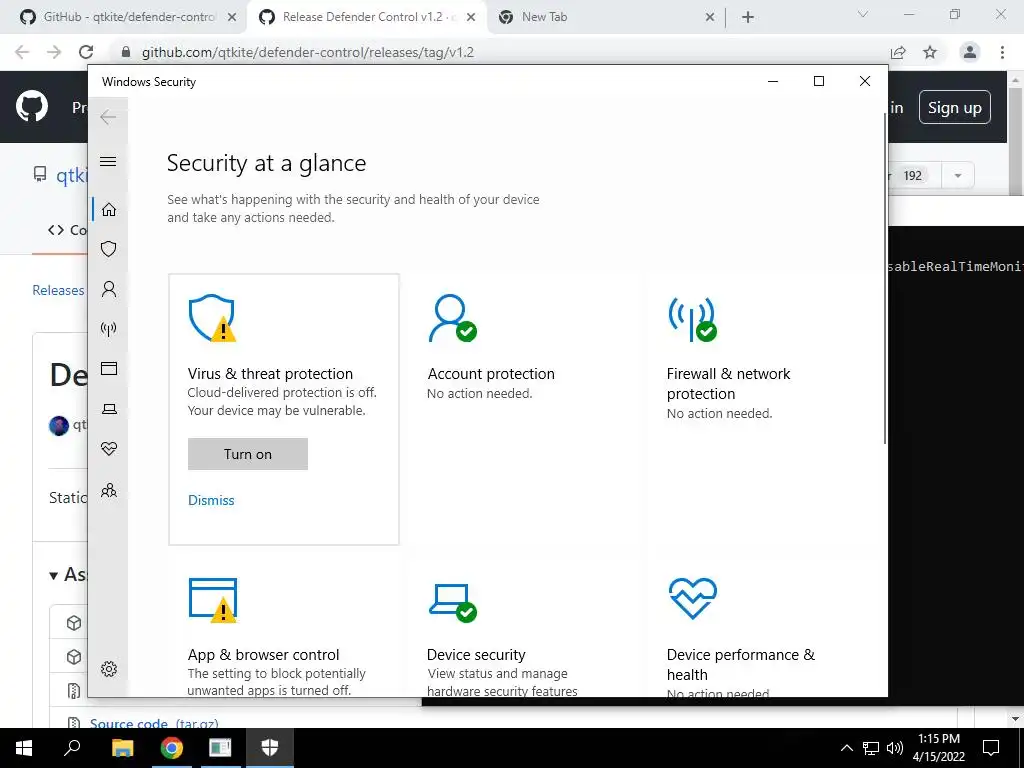
Task: Click the back arrow in Windows Security
Action: 108,117
